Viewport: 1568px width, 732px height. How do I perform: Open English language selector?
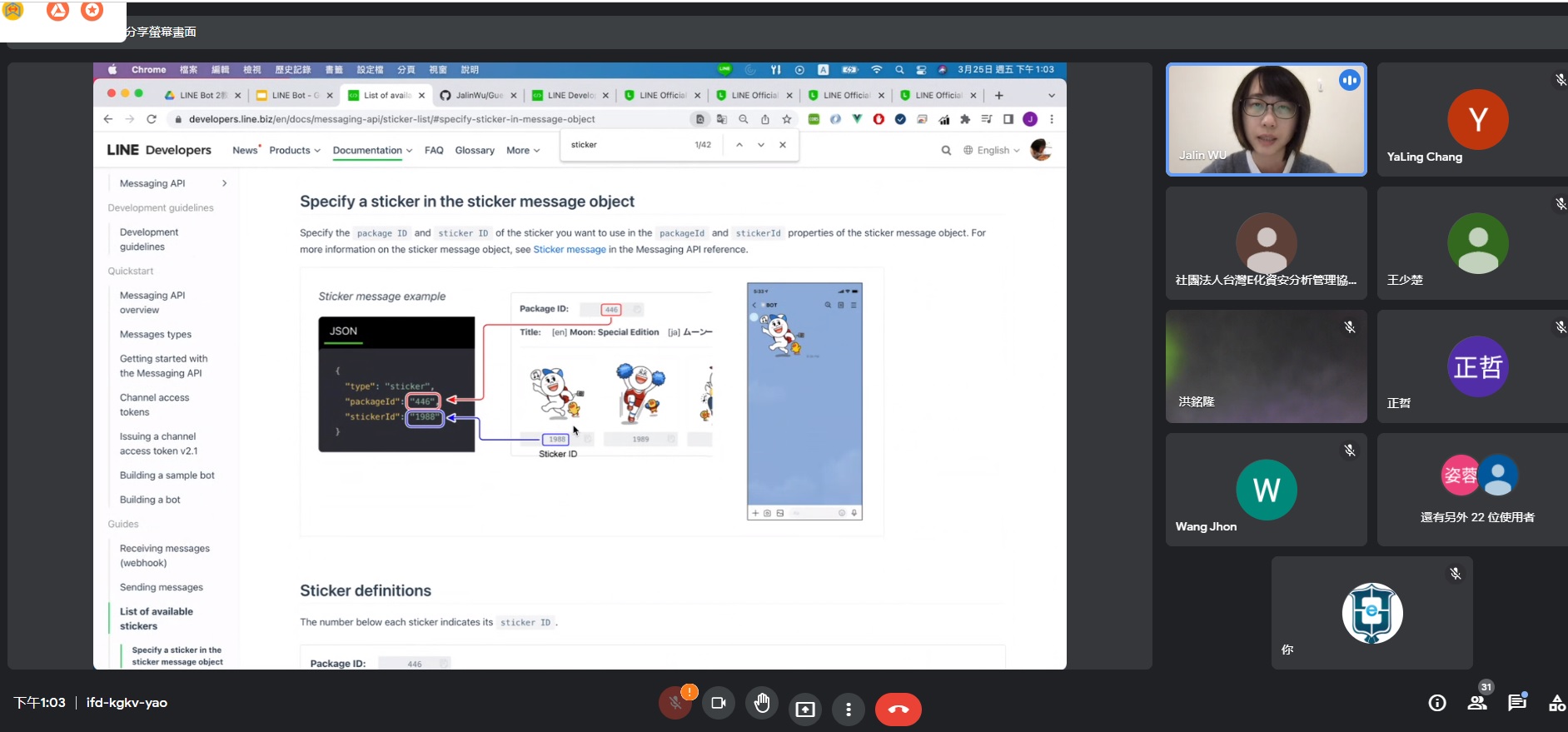tap(992, 151)
